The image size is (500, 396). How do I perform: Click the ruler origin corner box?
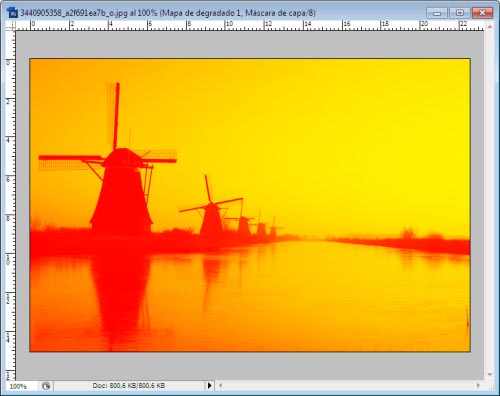[x=11, y=25]
